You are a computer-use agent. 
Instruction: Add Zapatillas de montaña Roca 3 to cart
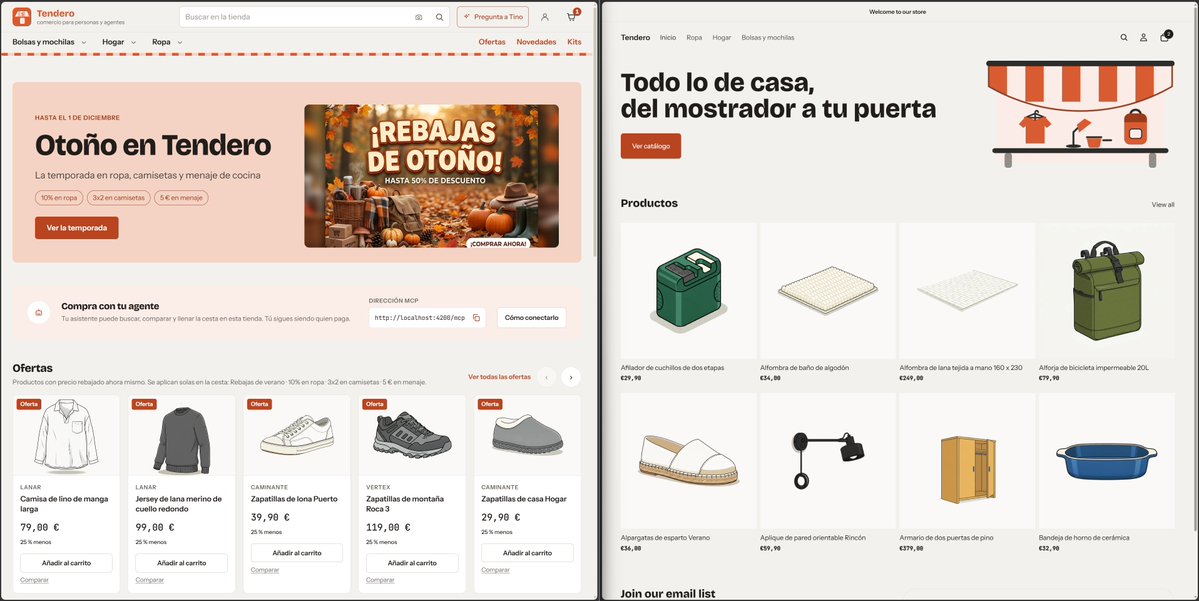[412, 563]
